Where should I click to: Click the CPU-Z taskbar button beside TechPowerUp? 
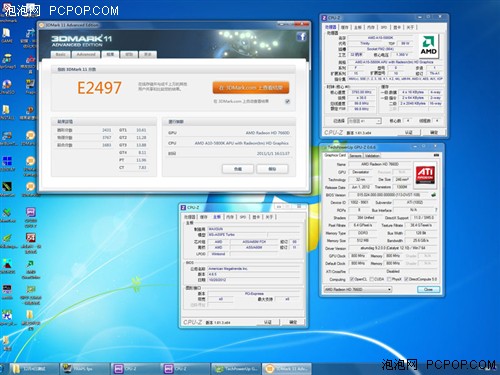tap(186, 369)
